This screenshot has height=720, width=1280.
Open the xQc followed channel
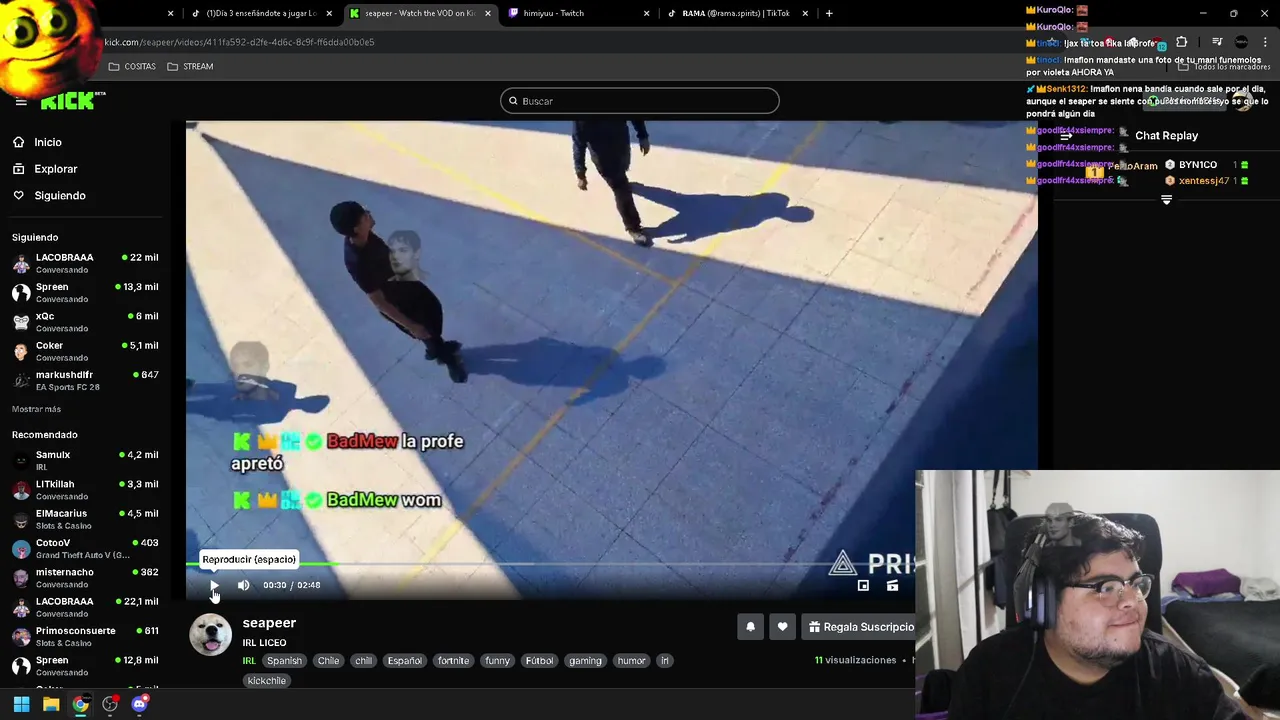click(x=85, y=321)
